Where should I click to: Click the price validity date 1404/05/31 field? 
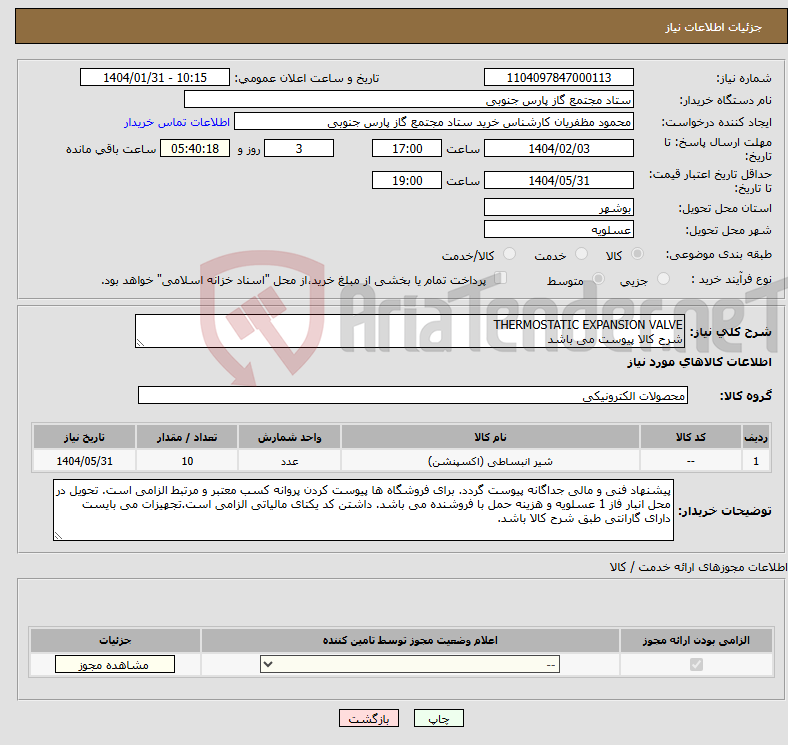click(x=558, y=180)
